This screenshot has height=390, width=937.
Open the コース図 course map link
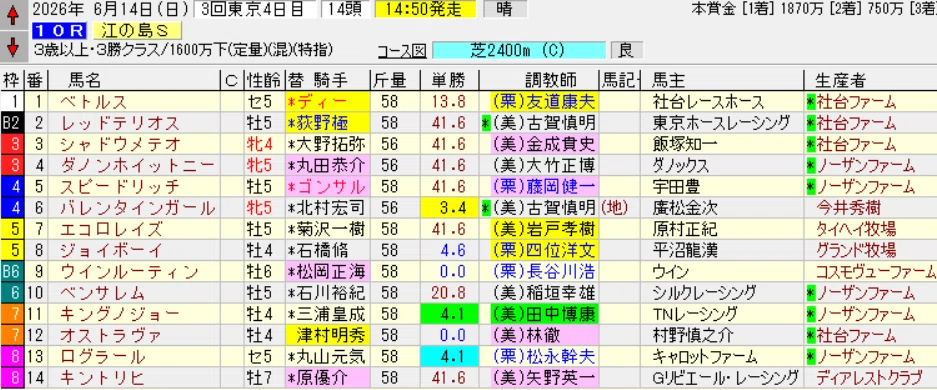402,51
